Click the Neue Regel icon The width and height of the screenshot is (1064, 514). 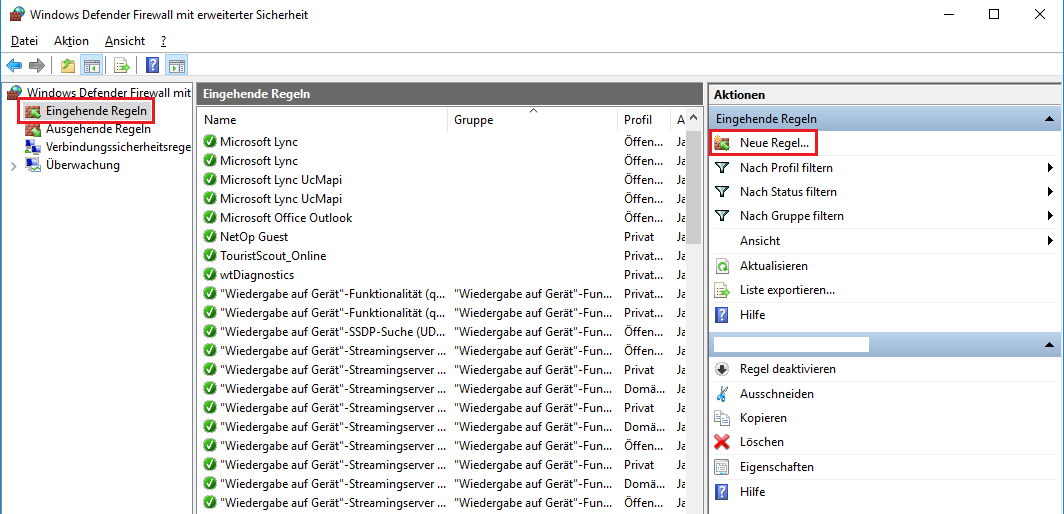[722, 143]
